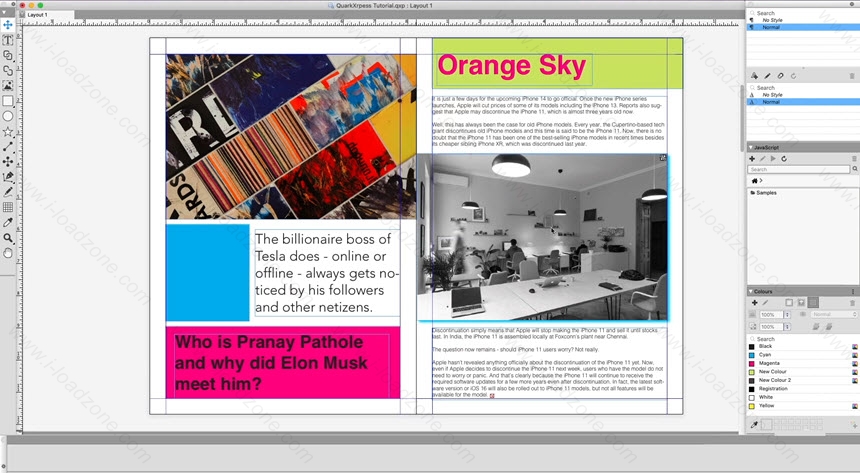
Task: Select the Orange Sky headline text box
Action: [512, 67]
